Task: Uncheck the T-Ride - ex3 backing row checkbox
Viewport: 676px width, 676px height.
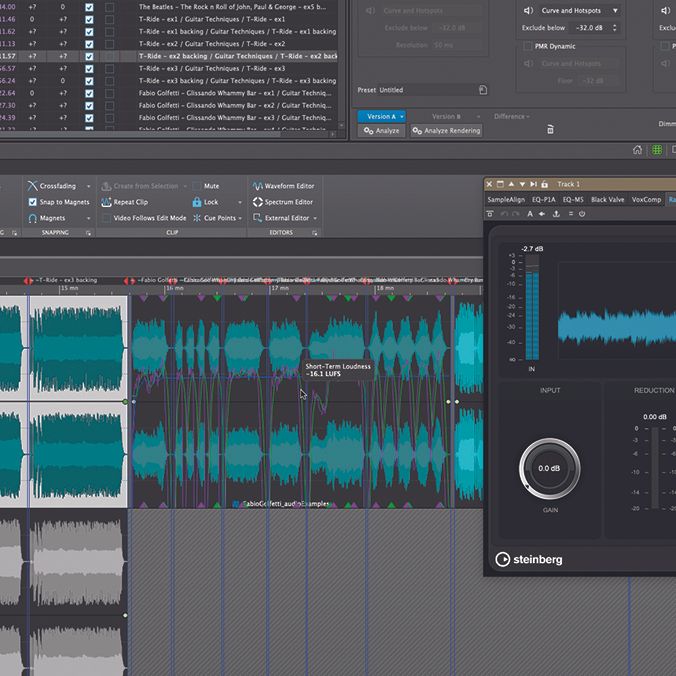Action: pos(89,81)
